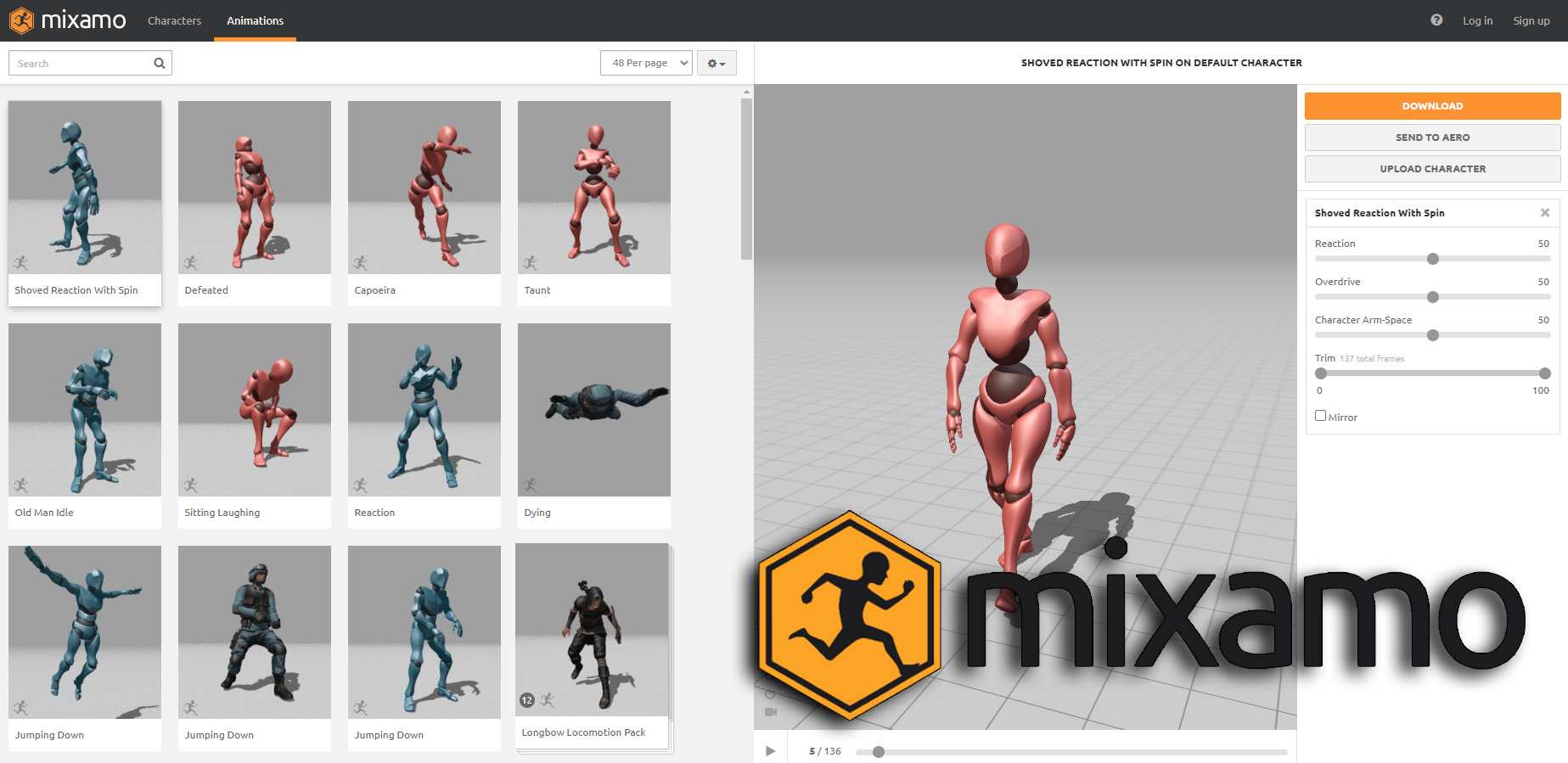Screen dimensions: 1568x763
Task: Select the soldier Jumping Down thumbnail
Action: click(255, 632)
